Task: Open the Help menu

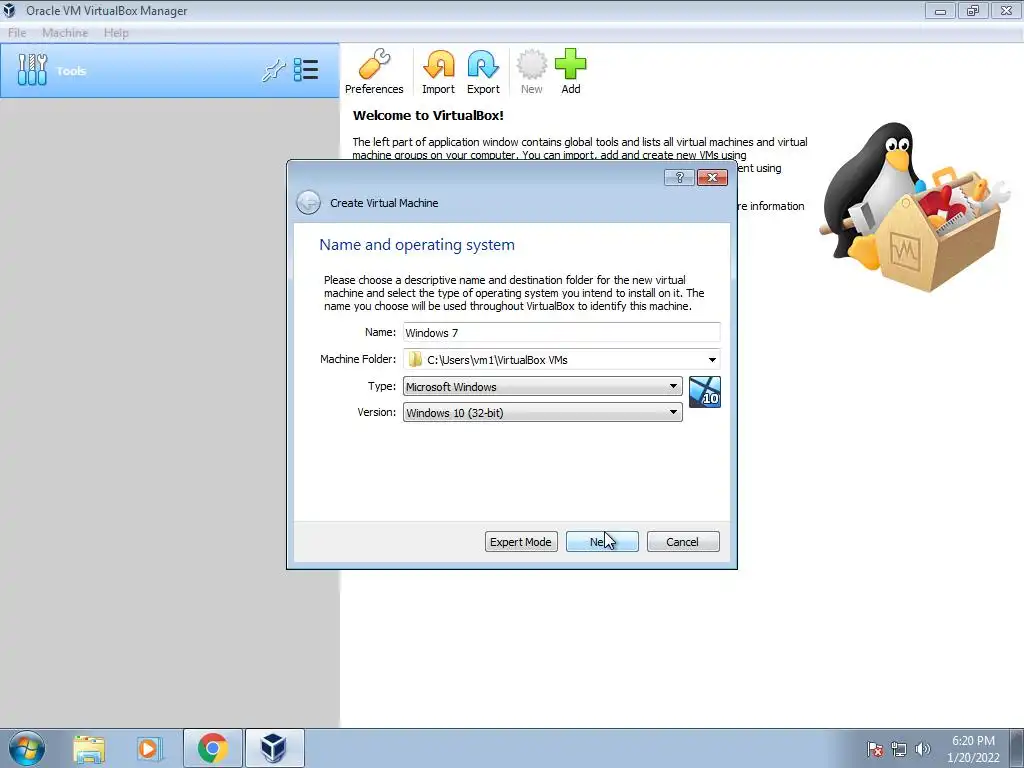Action: 116,33
